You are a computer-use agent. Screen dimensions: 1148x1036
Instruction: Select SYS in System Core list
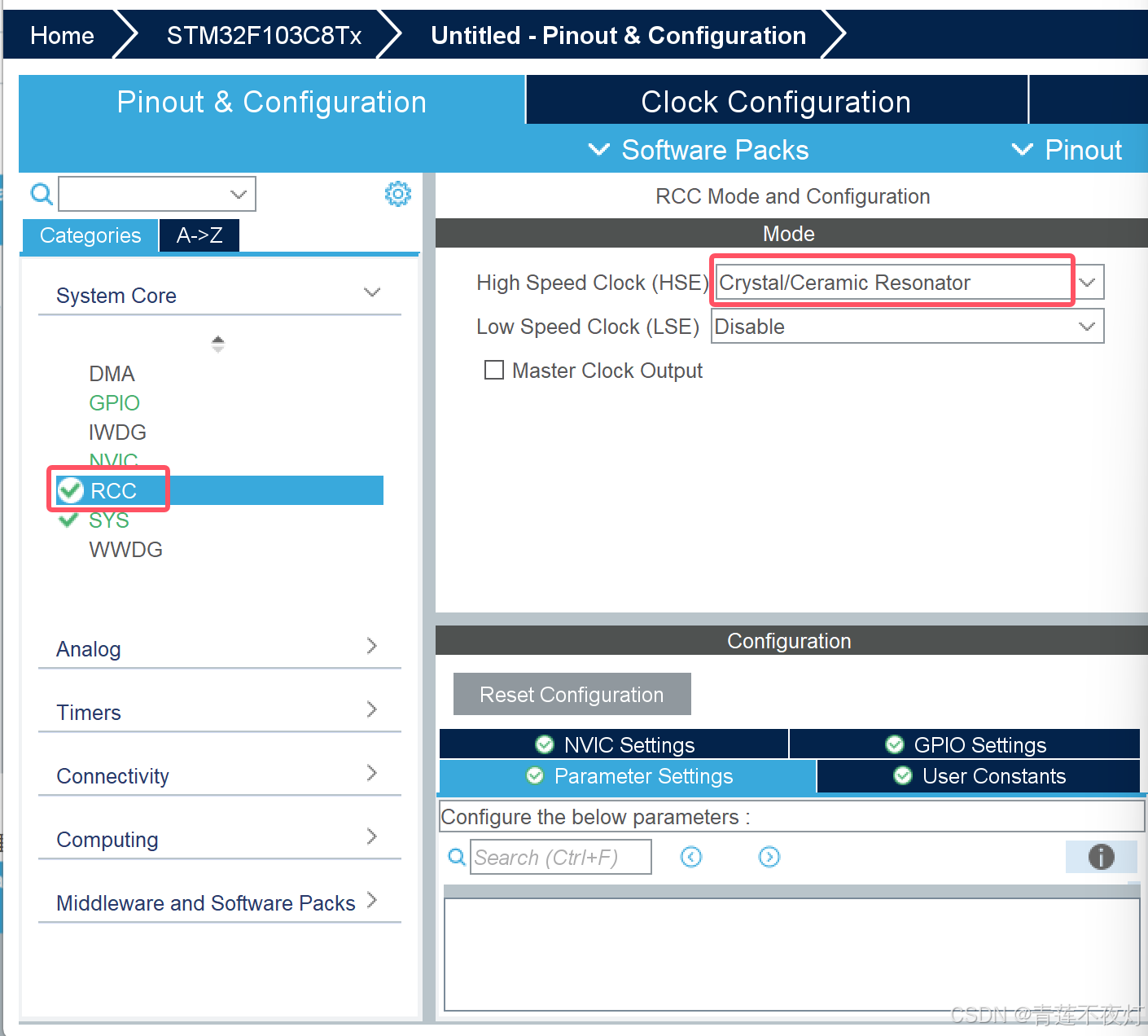(108, 520)
